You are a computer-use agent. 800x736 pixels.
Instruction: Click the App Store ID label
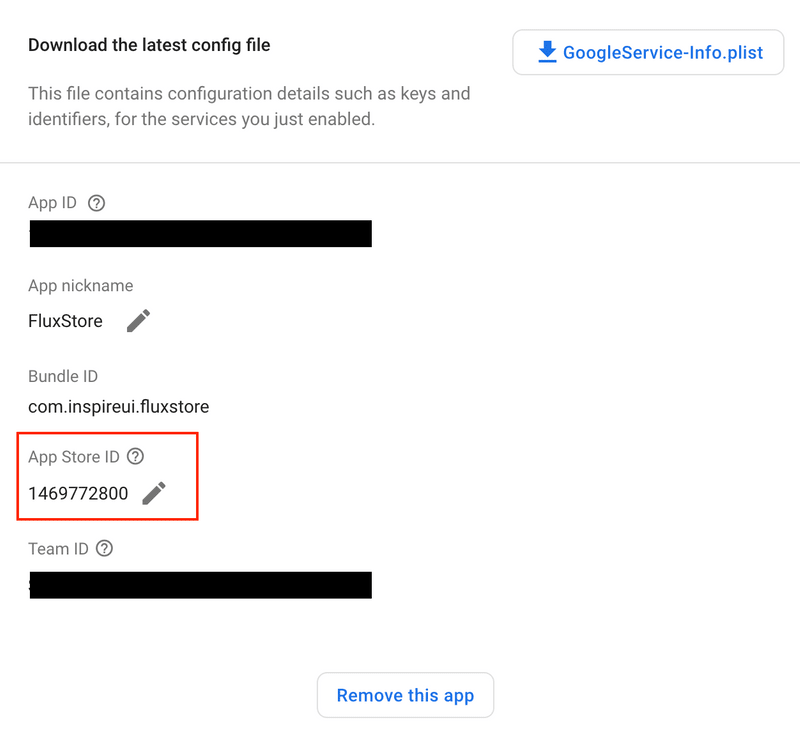click(73, 456)
